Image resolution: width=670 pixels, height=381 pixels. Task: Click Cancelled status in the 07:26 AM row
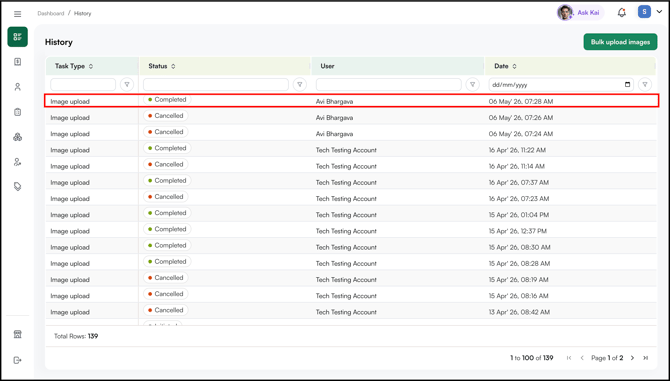pyautogui.click(x=165, y=116)
